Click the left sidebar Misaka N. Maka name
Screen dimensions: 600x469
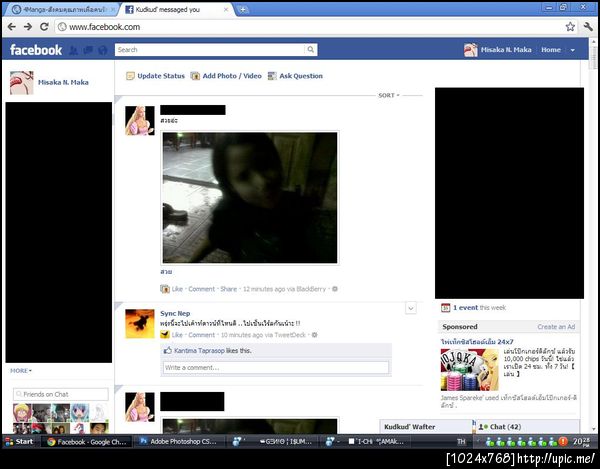click(63, 82)
